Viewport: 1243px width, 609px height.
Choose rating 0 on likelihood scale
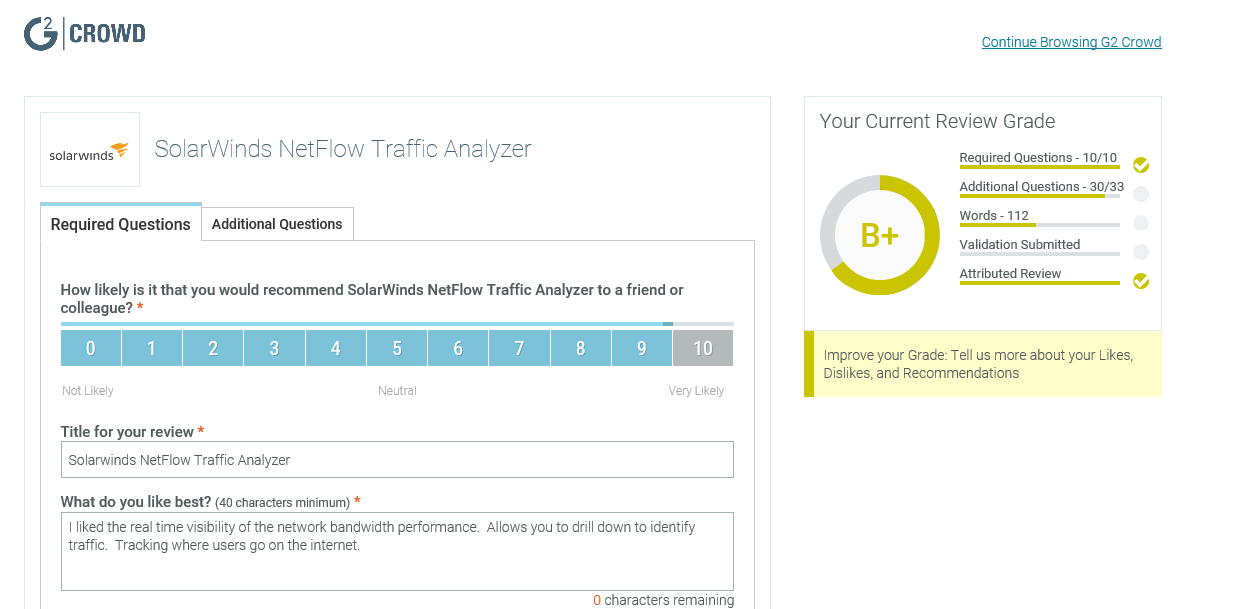tap(91, 348)
